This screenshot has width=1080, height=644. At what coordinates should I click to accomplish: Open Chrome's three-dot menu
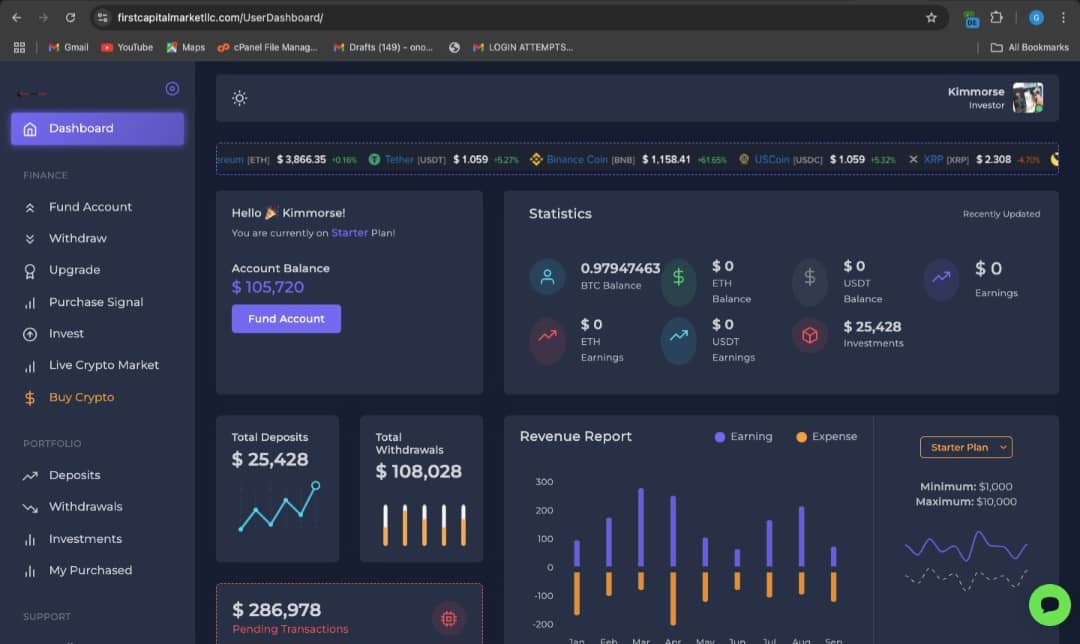click(x=1063, y=18)
